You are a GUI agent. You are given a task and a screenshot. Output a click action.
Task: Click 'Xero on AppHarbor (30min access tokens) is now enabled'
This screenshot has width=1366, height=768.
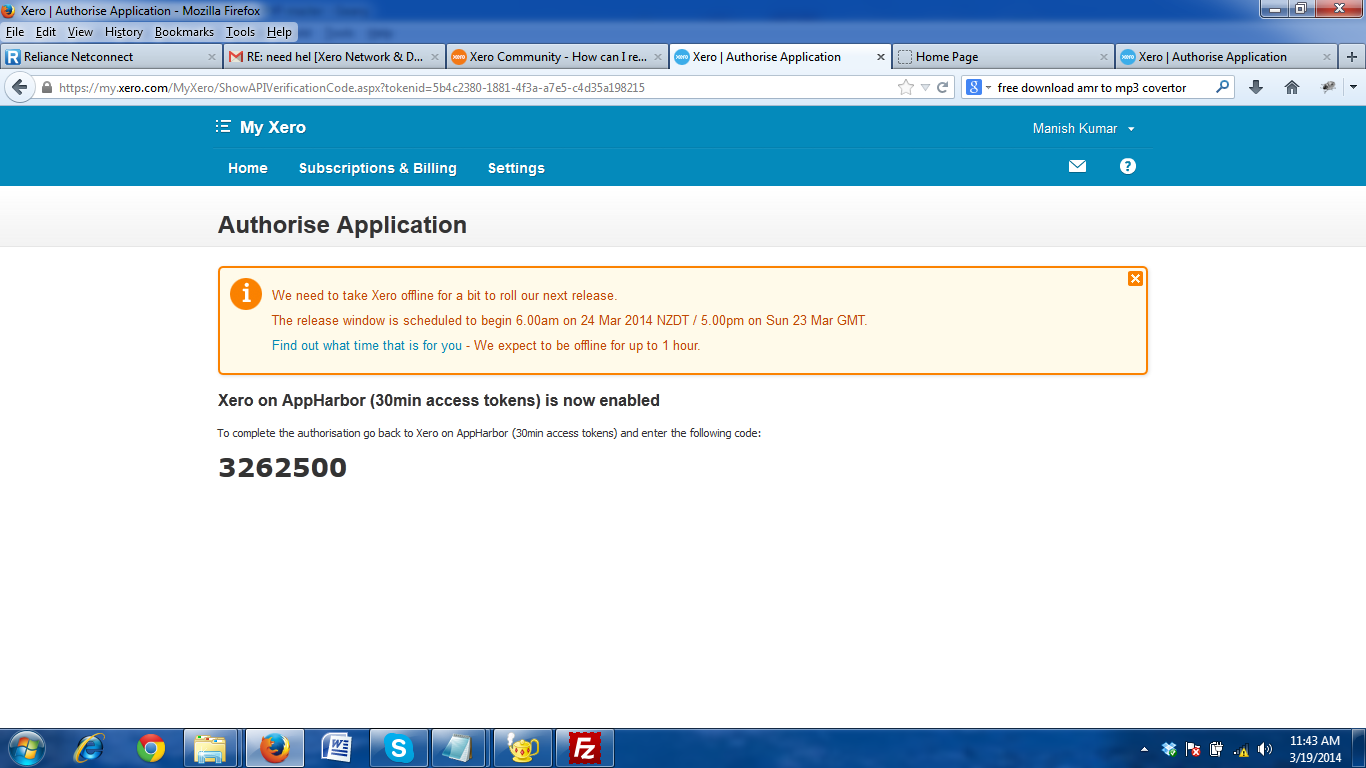click(439, 401)
